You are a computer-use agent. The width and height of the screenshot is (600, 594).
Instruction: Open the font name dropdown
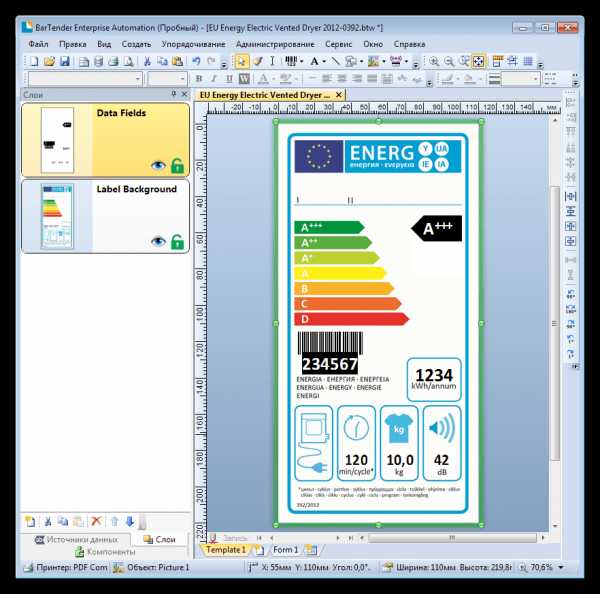(137, 79)
